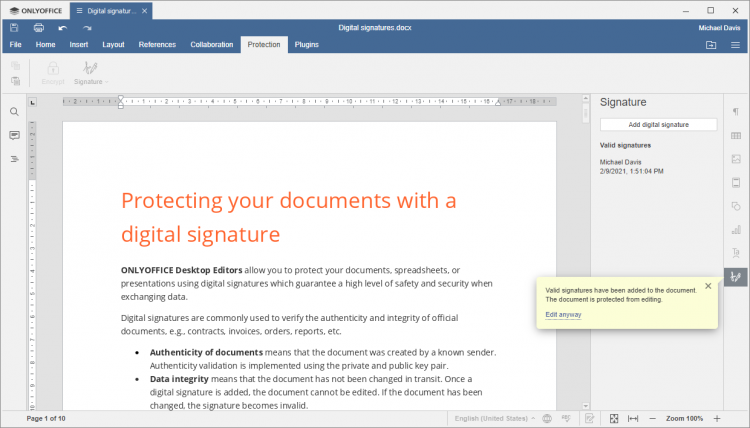Open the File menu
The width and height of the screenshot is (750, 428).
pyautogui.click(x=15, y=44)
